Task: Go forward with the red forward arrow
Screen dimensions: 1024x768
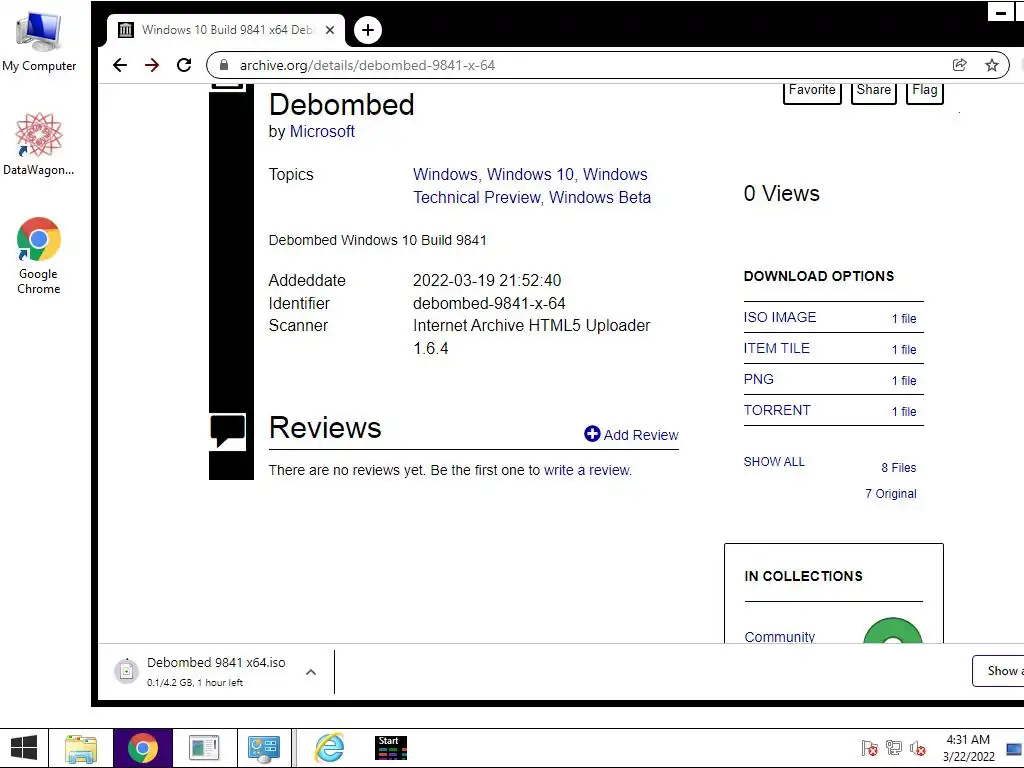Action: click(152, 65)
